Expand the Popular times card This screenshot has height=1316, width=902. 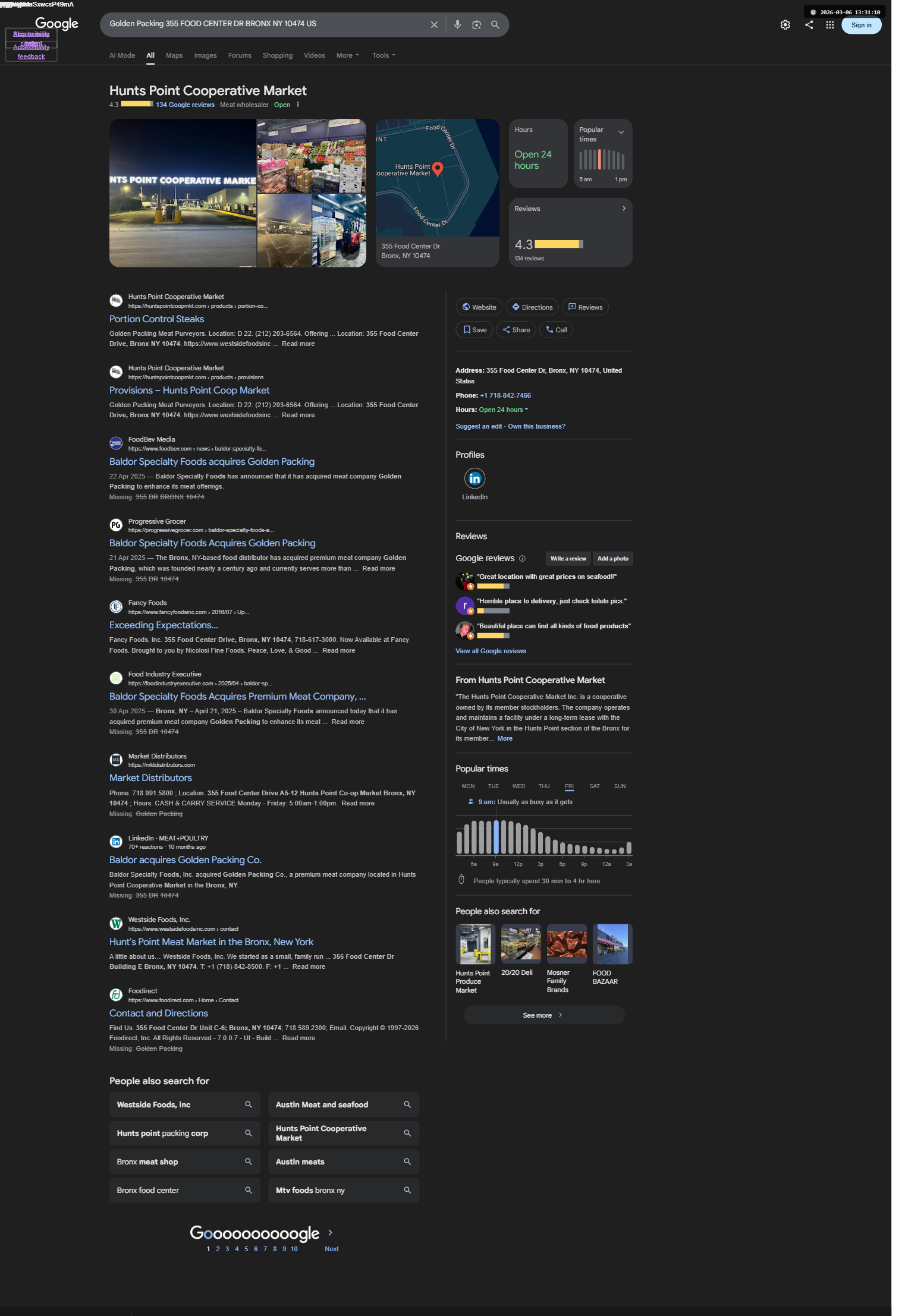tap(621, 133)
